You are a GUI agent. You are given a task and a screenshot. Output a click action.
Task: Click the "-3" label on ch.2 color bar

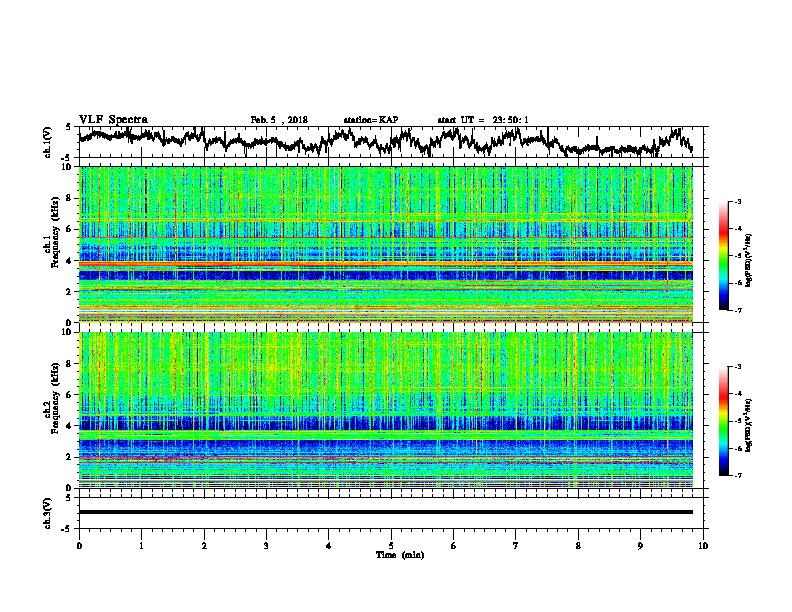pyautogui.click(x=737, y=367)
